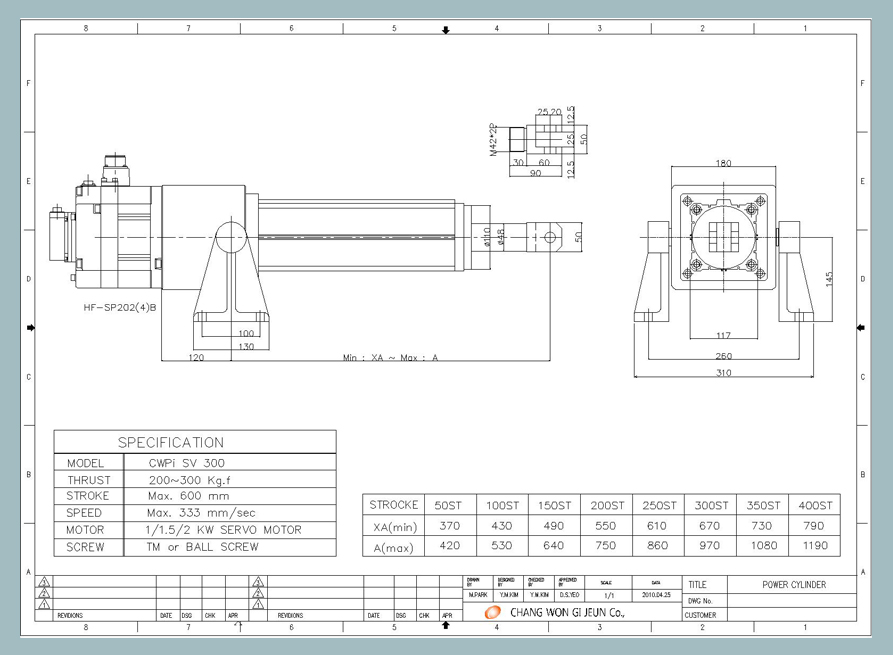The height and width of the screenshot is (655, 893).
Task: Select the HF-SP202(4)B motor label
Action: [120, 308]
